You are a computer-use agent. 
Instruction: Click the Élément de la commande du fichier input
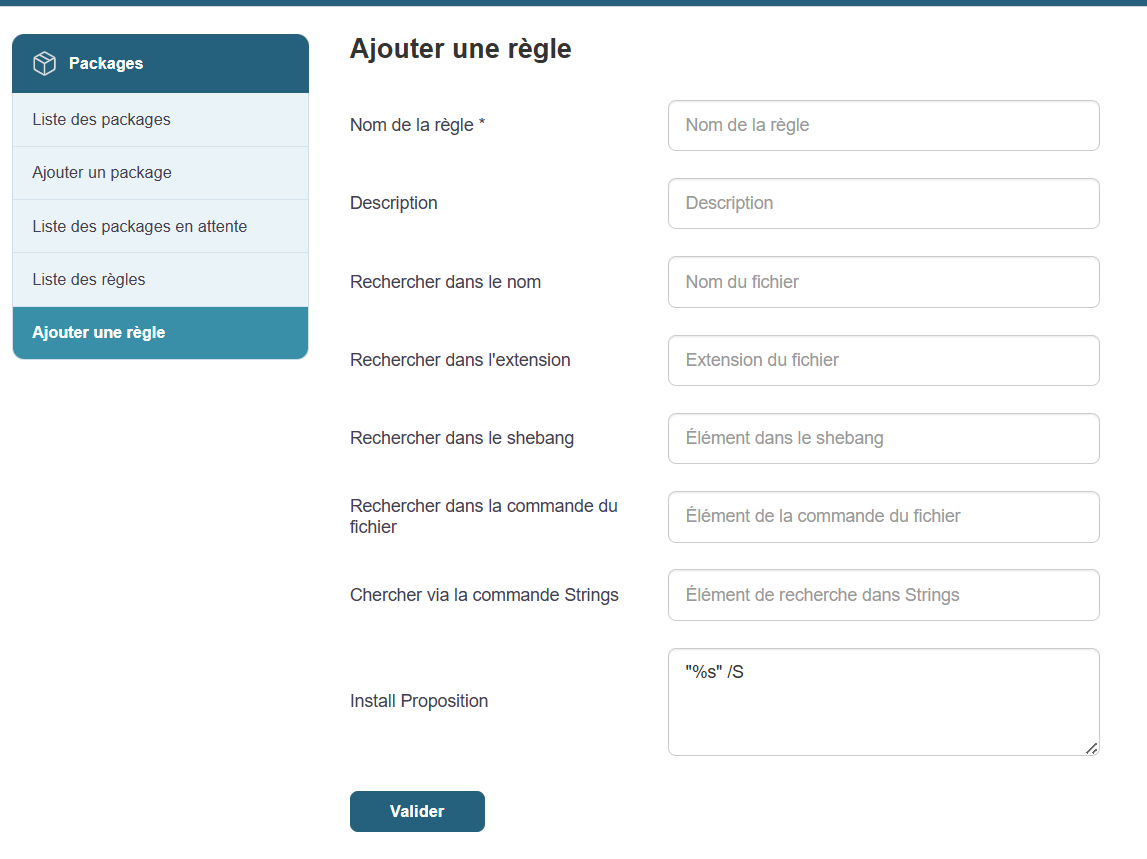883,517
